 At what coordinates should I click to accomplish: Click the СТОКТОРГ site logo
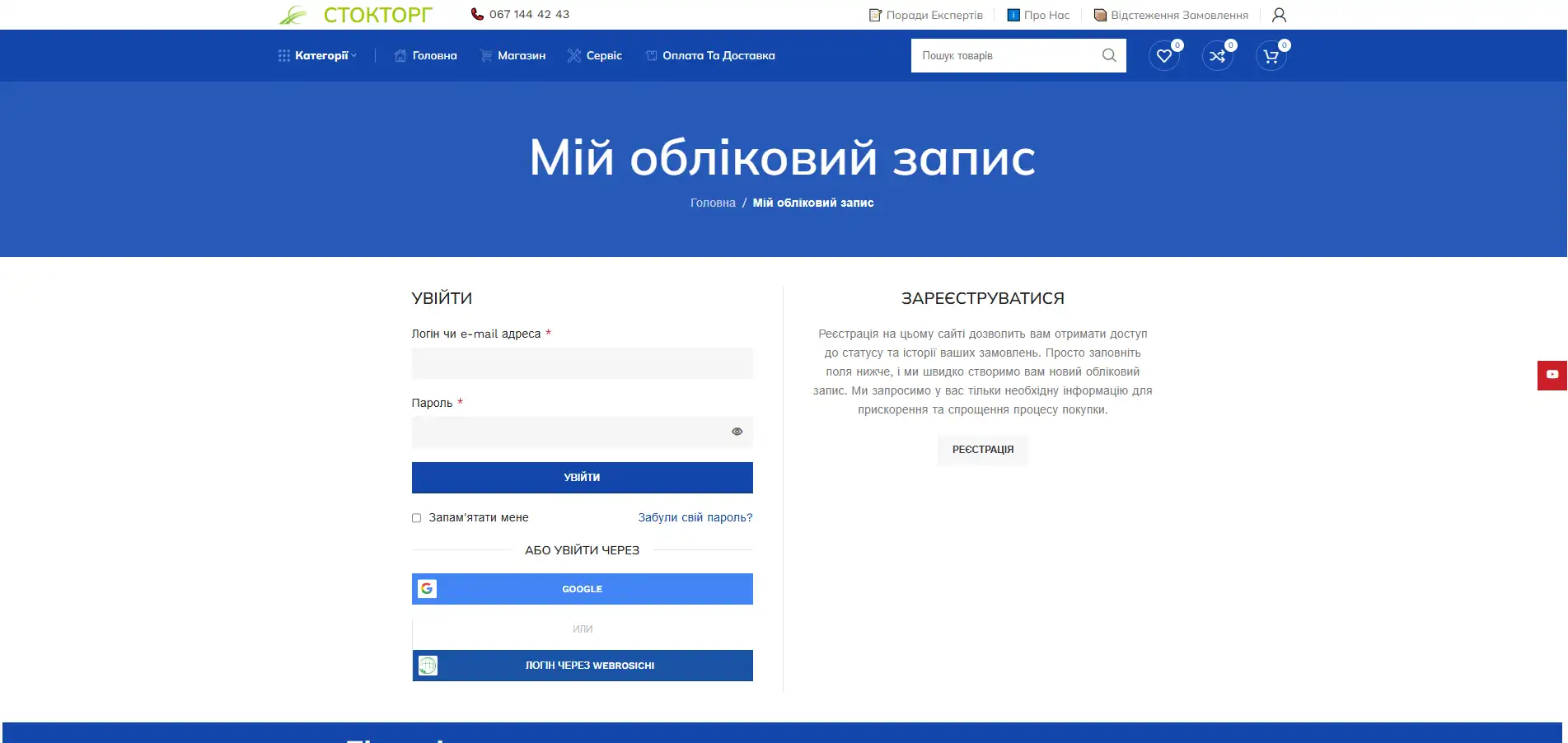356,15
